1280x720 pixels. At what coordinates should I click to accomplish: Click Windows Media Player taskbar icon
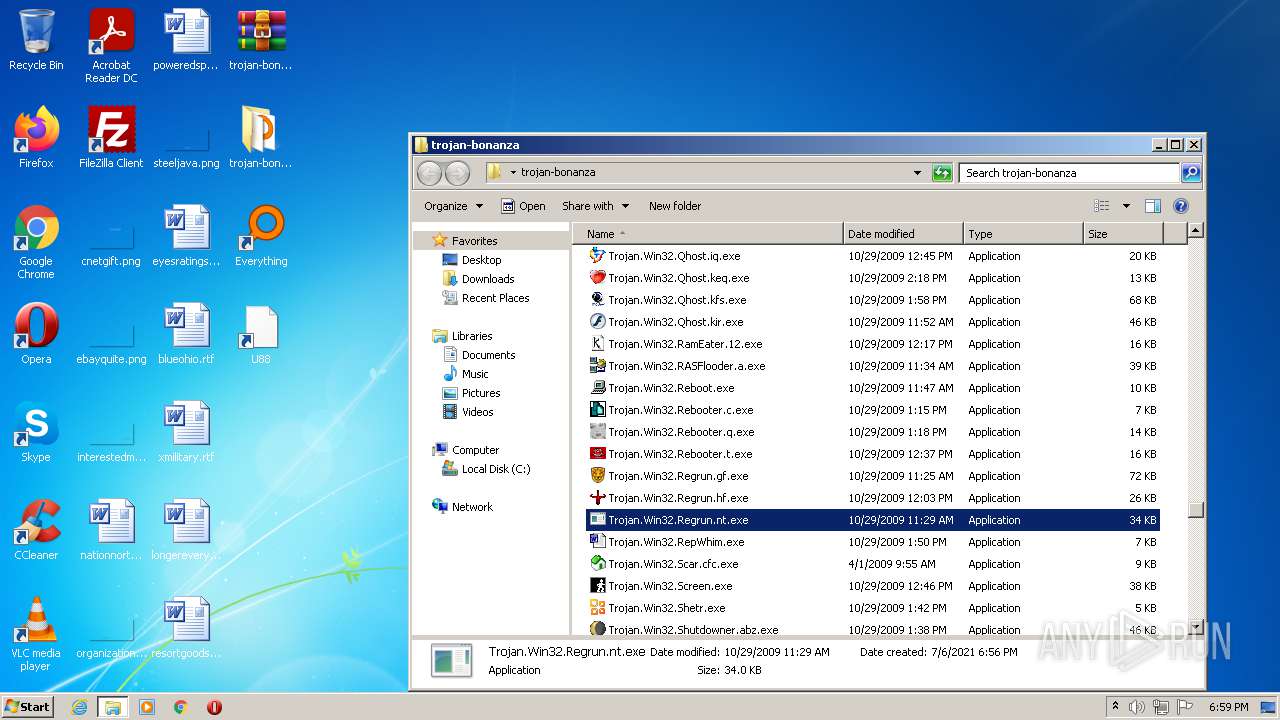pos(146,707)
